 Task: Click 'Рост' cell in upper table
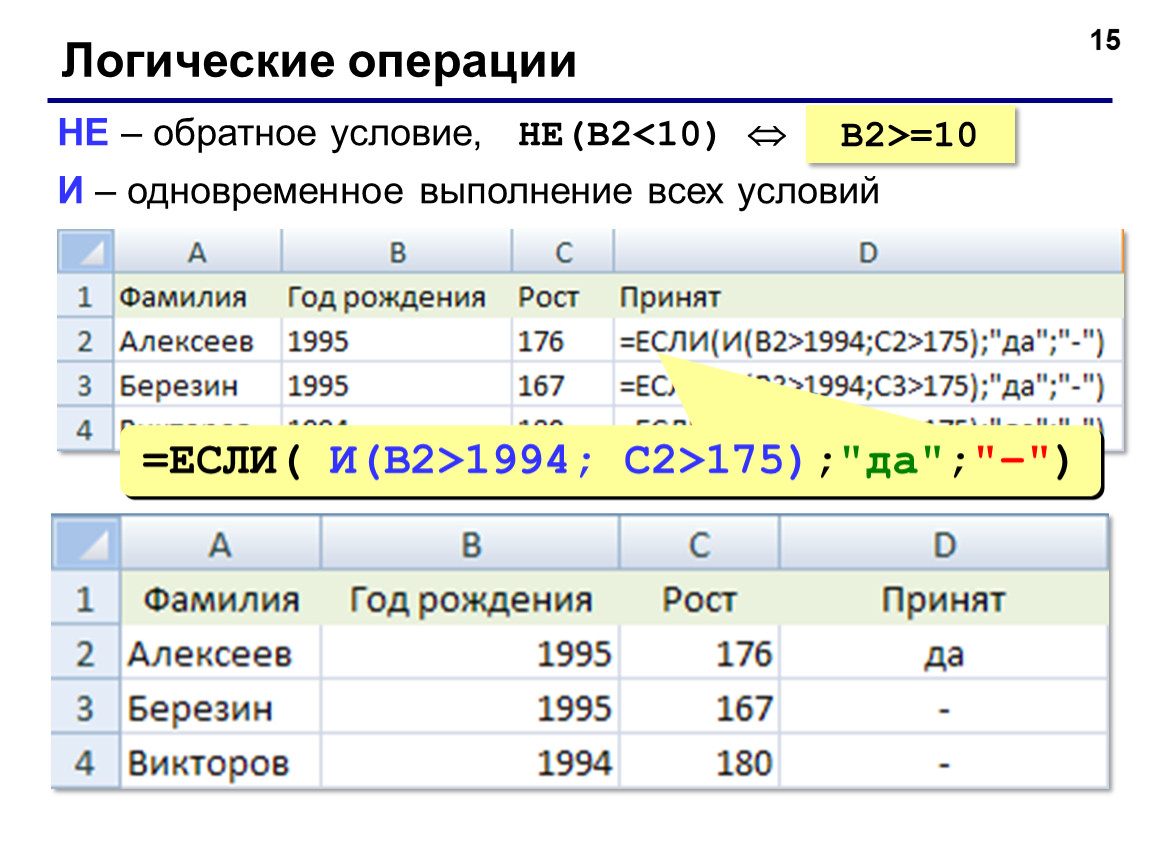pyautogui.click(x=563, y=296)
